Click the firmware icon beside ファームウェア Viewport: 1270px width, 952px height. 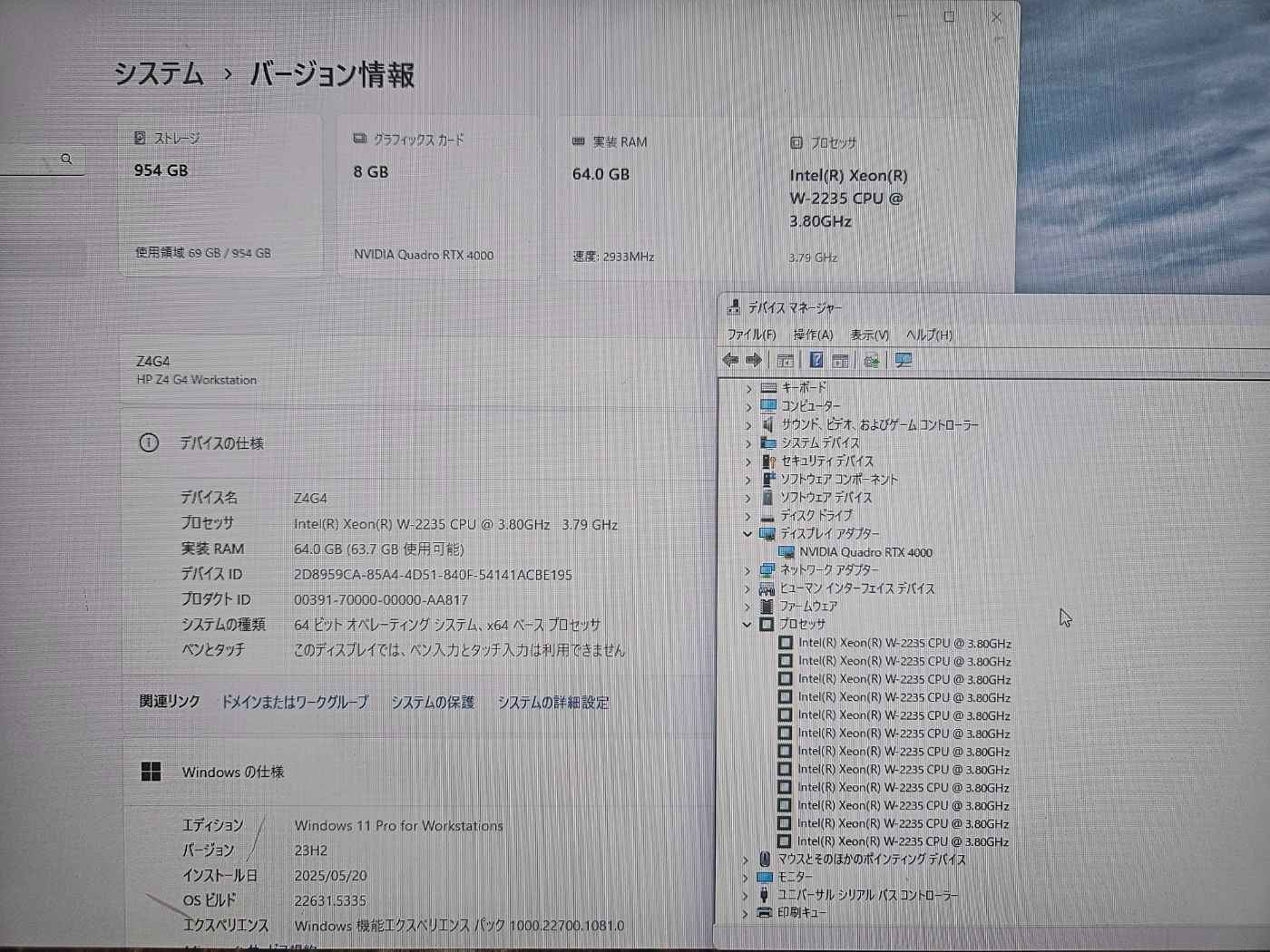coord(767,606)
